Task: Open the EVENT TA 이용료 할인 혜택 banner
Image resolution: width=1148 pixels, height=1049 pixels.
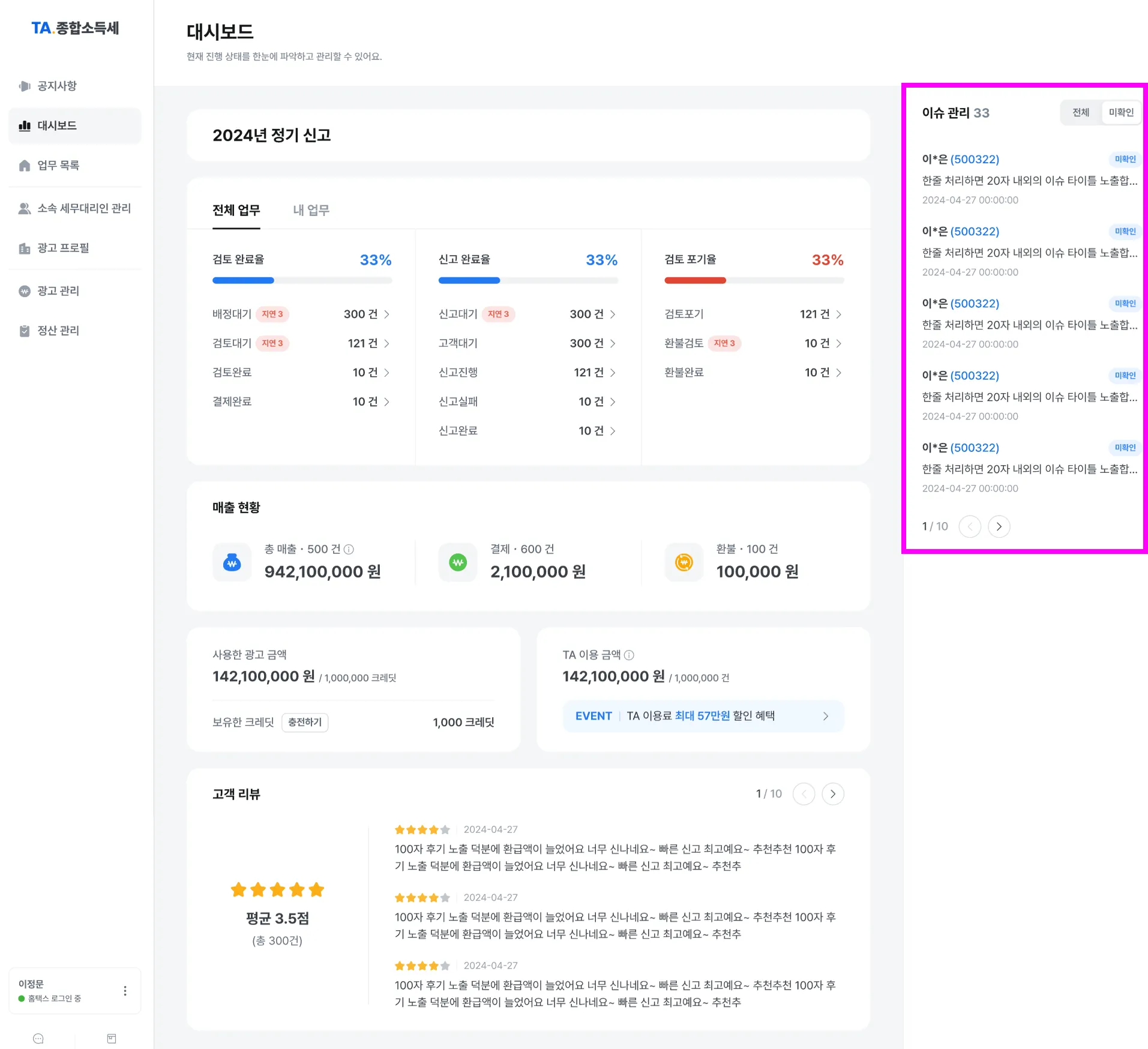Action: [x=703, y=716]
